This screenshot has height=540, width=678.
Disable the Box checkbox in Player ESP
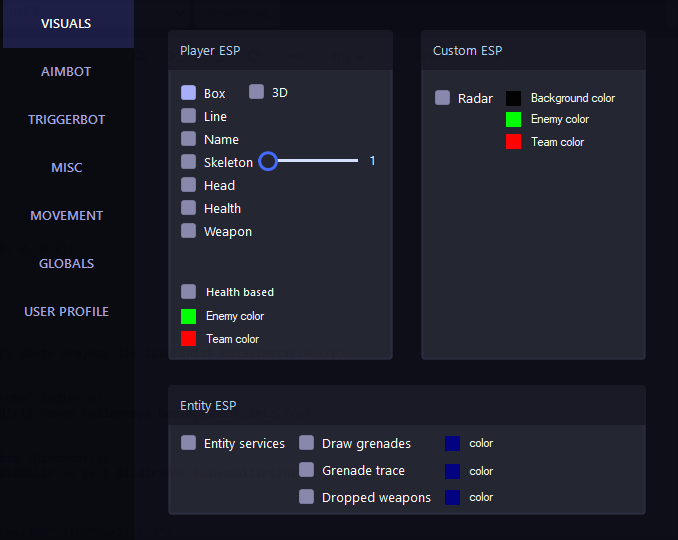click(188, 93)
